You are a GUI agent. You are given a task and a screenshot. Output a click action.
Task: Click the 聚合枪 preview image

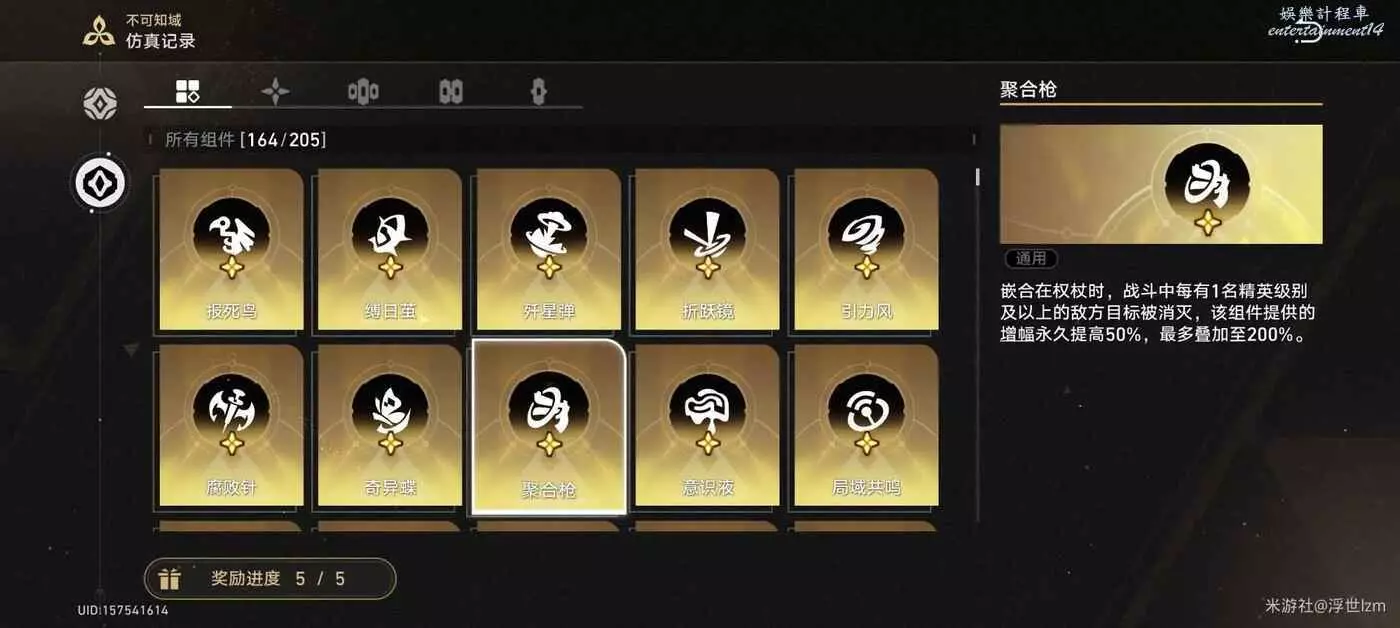click(1161, 184)
